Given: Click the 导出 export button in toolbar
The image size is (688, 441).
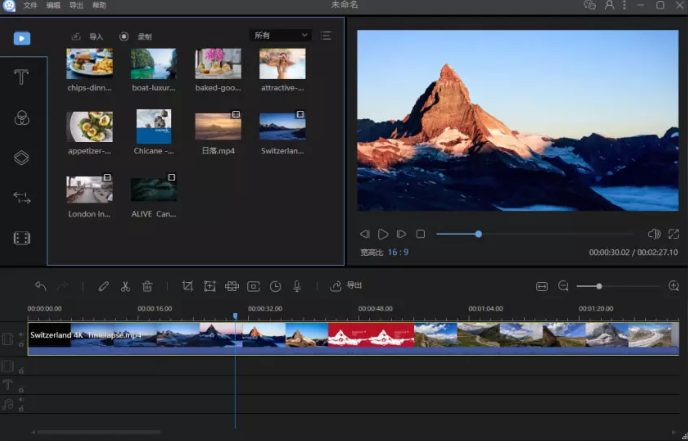Looking at the screenshot, I should pos(347,286).
